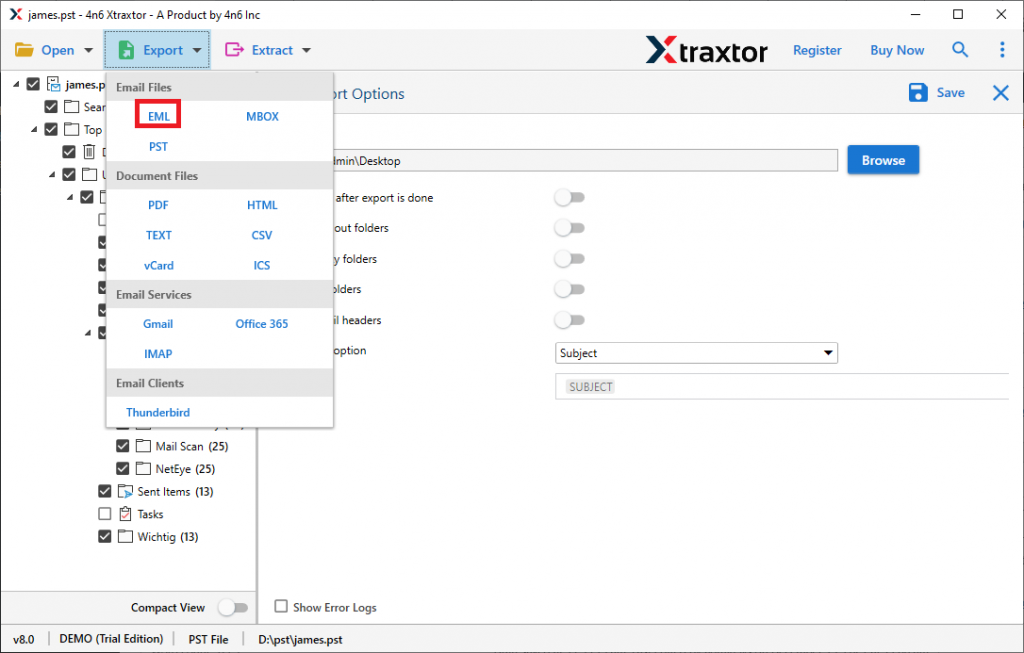Image resolution: width=1024 pixels, height=653 pixels.
Task: Open the Subject naming option dropdown
Action: (x=696, y=353)
